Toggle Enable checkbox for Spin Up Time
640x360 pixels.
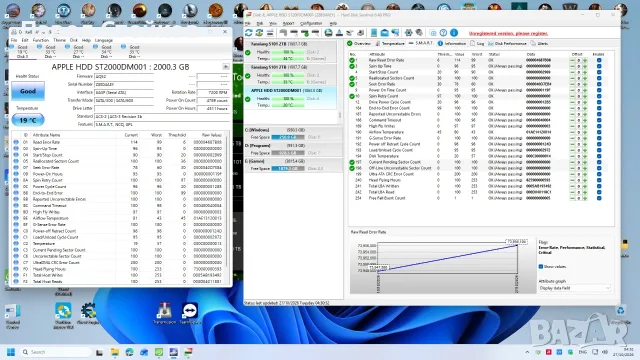click(599, 66)
